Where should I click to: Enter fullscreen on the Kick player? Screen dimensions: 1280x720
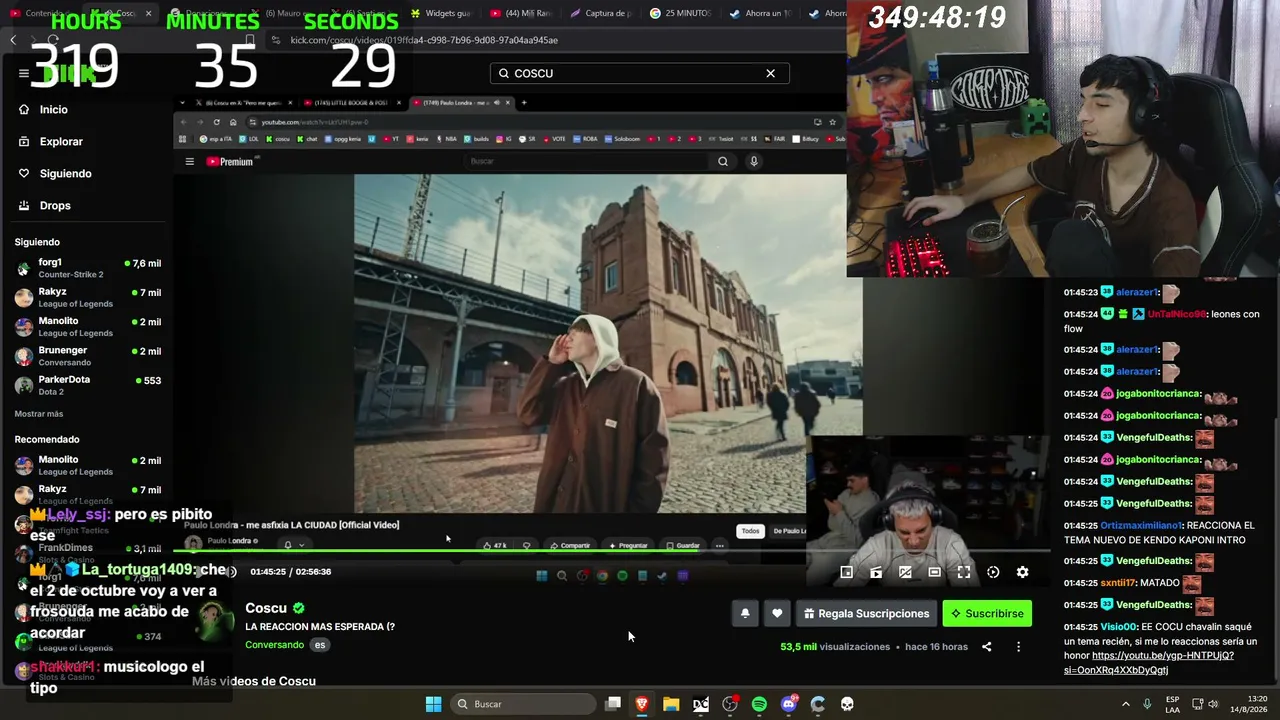[964, 572]
